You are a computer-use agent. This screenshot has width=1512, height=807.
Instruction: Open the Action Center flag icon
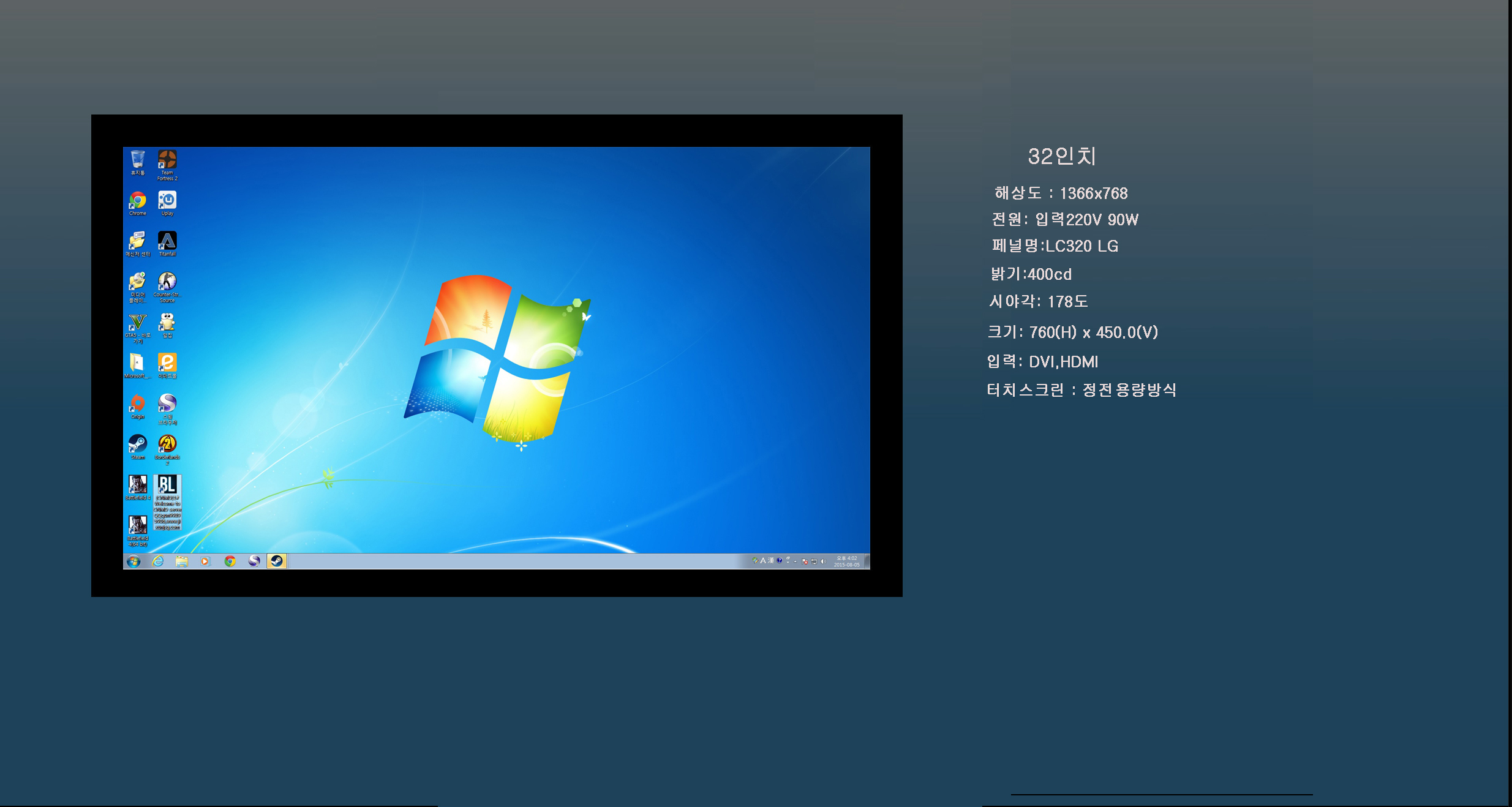point(805,561)
